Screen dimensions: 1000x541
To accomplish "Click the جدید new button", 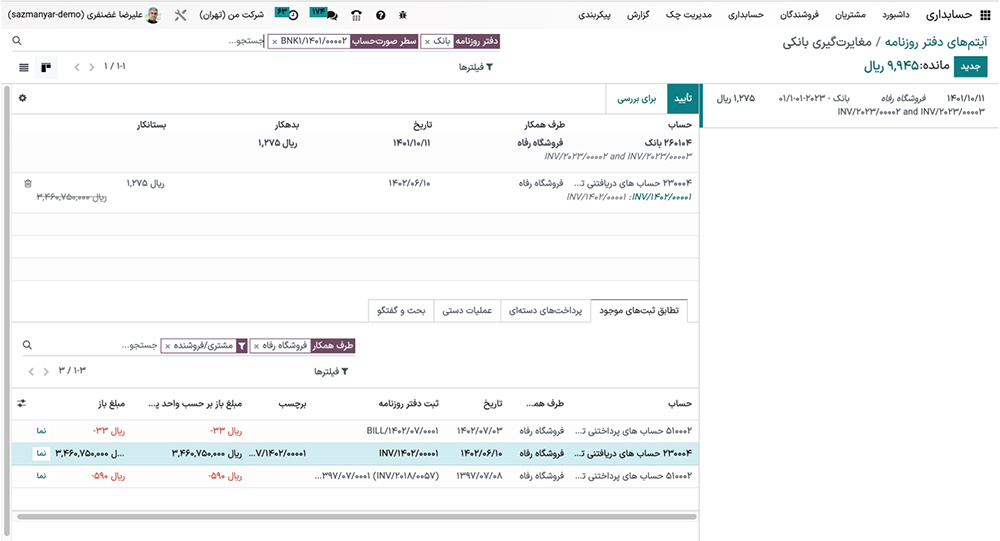I will tap(970, 67).
